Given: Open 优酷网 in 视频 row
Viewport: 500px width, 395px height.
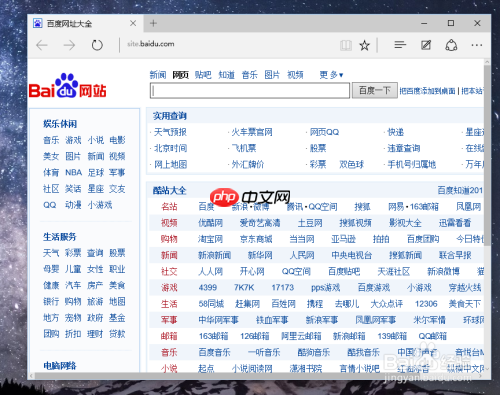Looking at the screenshot, I should pos(210,223).
